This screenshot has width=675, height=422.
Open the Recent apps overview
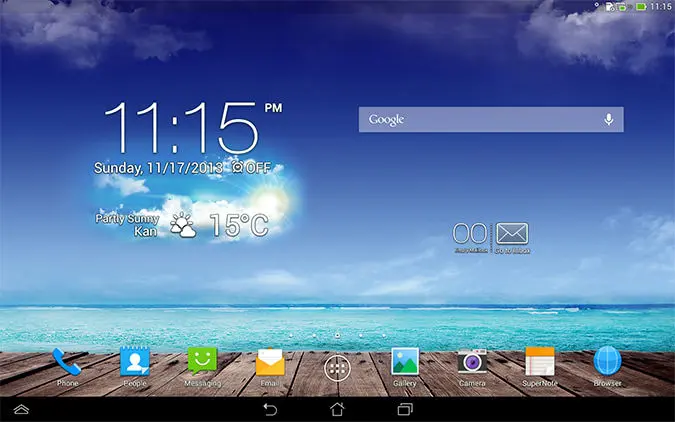point(405,409)
